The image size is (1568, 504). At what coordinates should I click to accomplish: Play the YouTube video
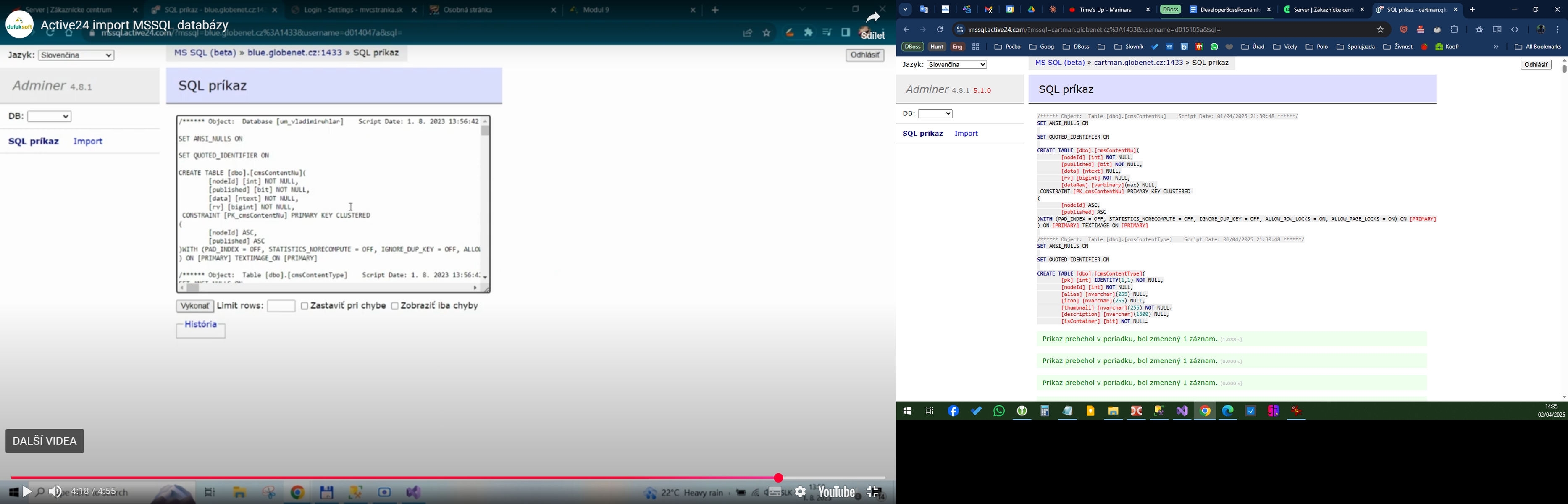[x=27, y=492]
